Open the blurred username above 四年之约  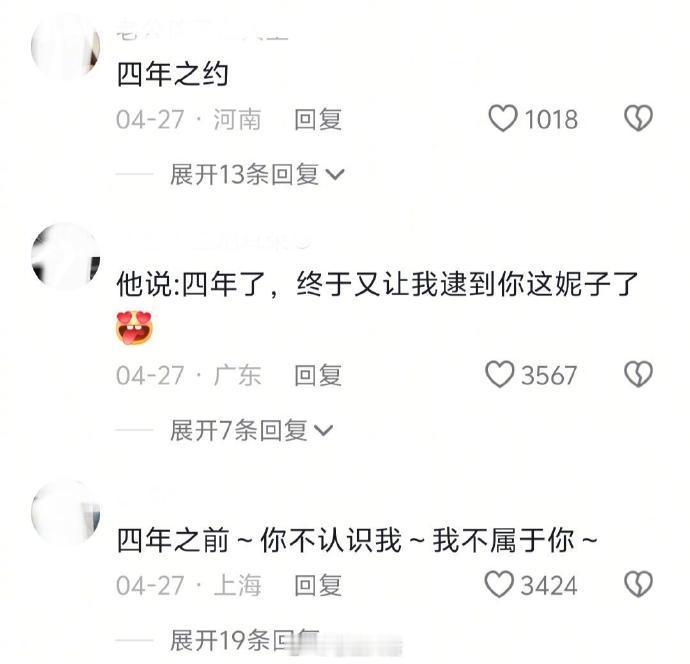click(x=202, y=35)
